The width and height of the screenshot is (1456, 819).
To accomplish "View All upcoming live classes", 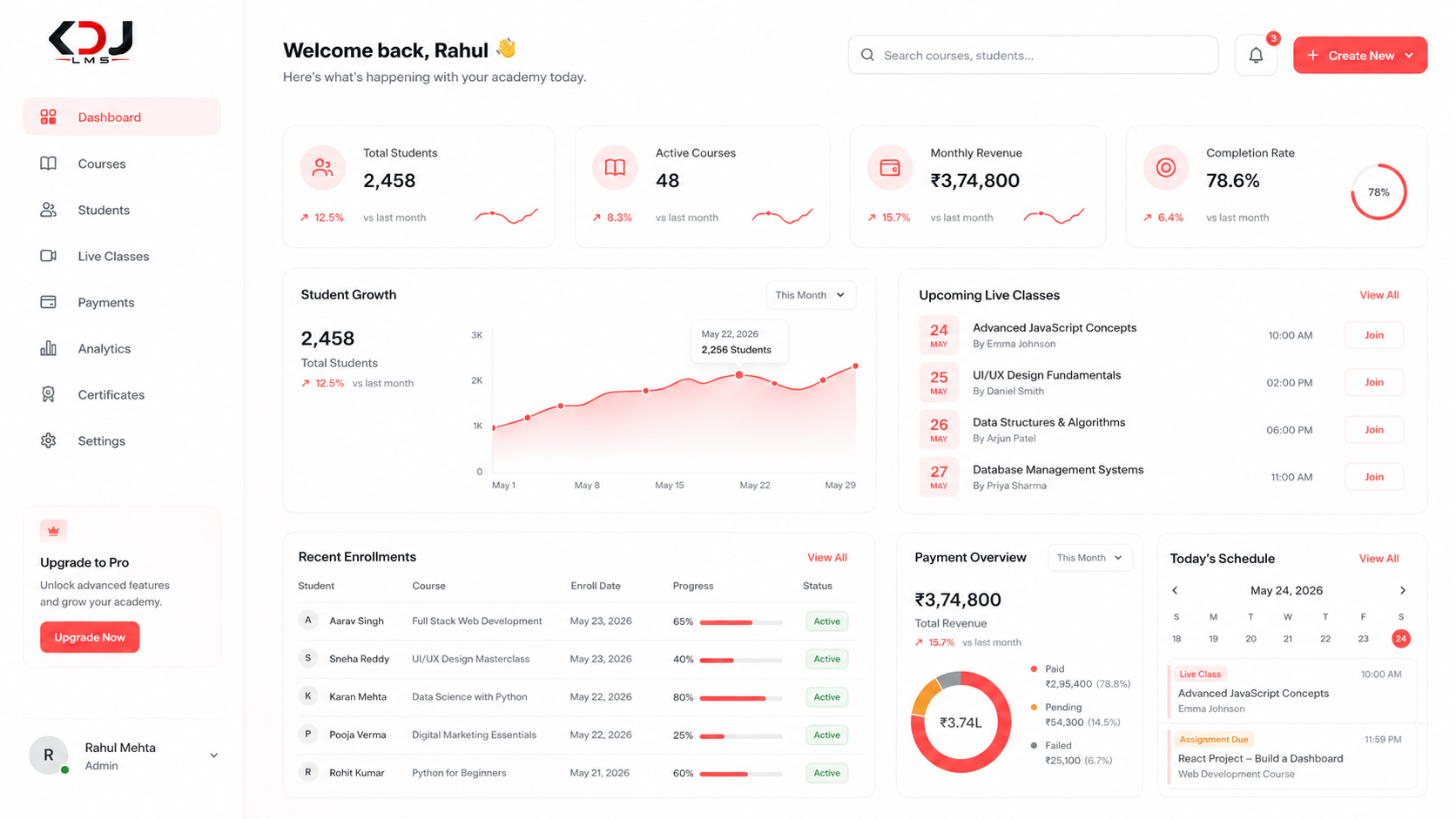I will point(1379,295).
